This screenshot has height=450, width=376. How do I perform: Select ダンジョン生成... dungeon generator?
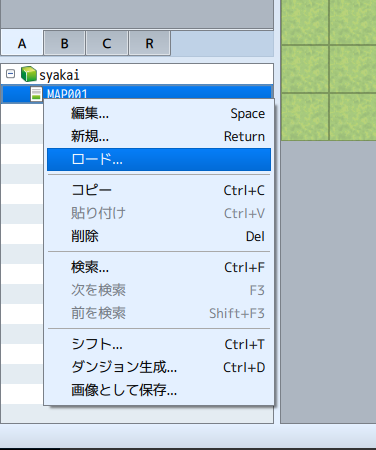pyautogui.click(x=159, y=367)
